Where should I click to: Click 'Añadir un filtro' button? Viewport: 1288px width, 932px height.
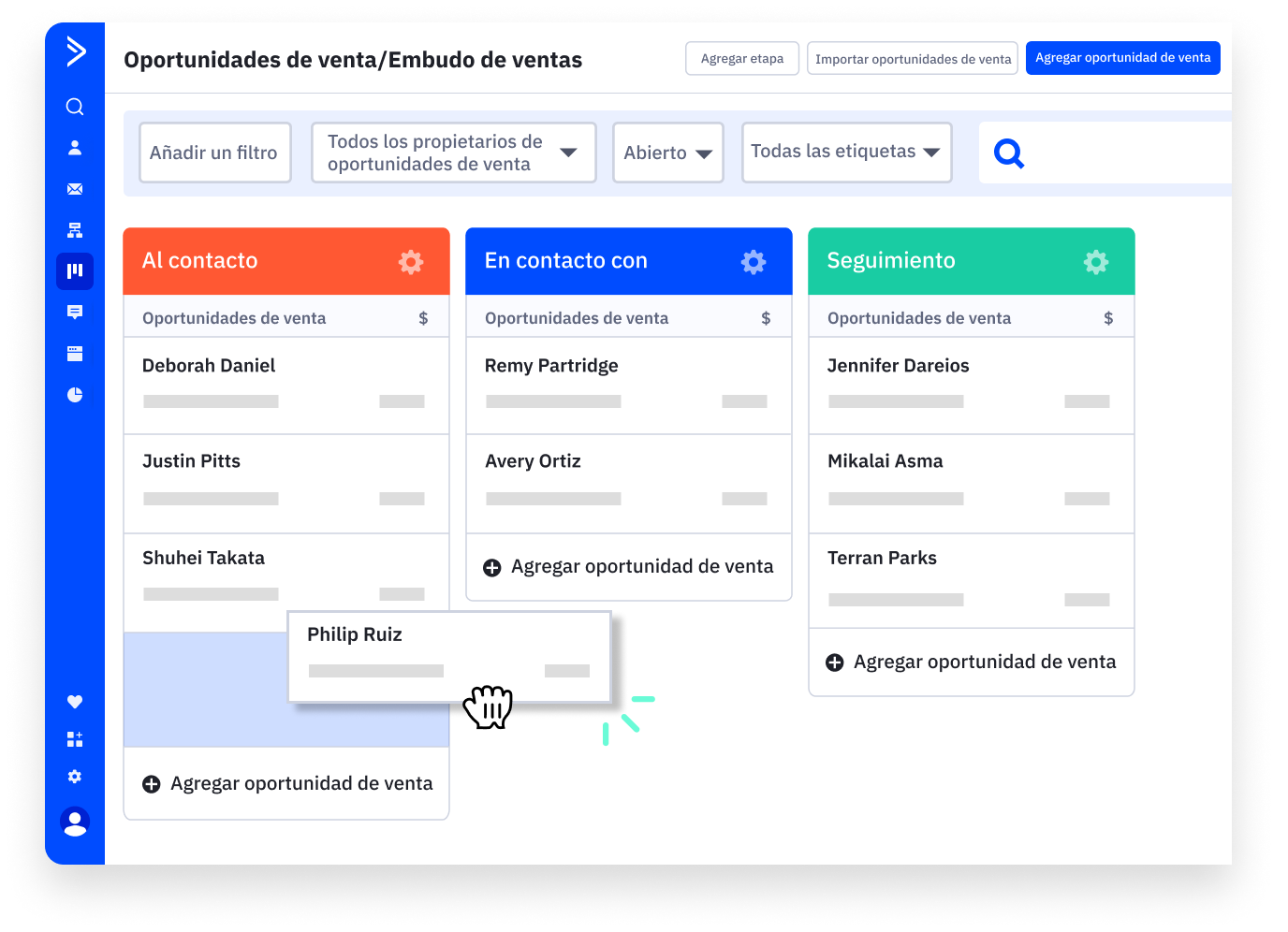click(214, 153)
